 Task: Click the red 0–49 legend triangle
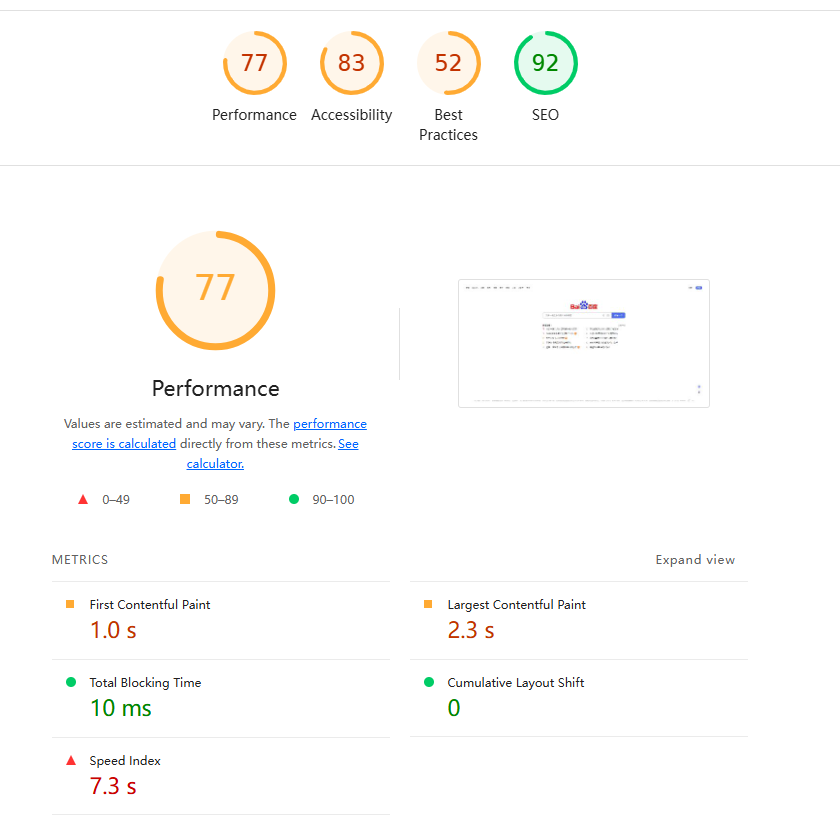pos(84,499)
